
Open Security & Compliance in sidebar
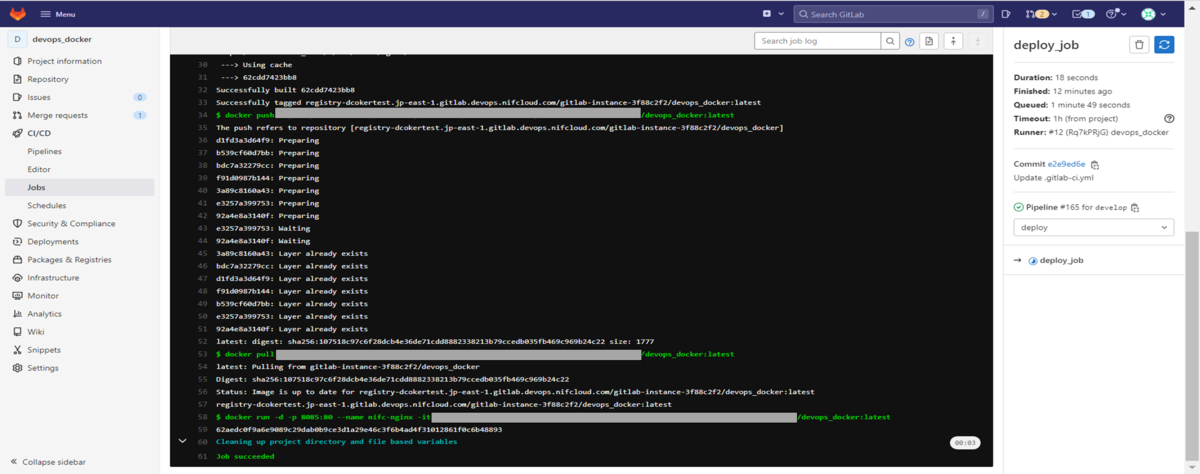pyautogui.click(x=80, y=223)
